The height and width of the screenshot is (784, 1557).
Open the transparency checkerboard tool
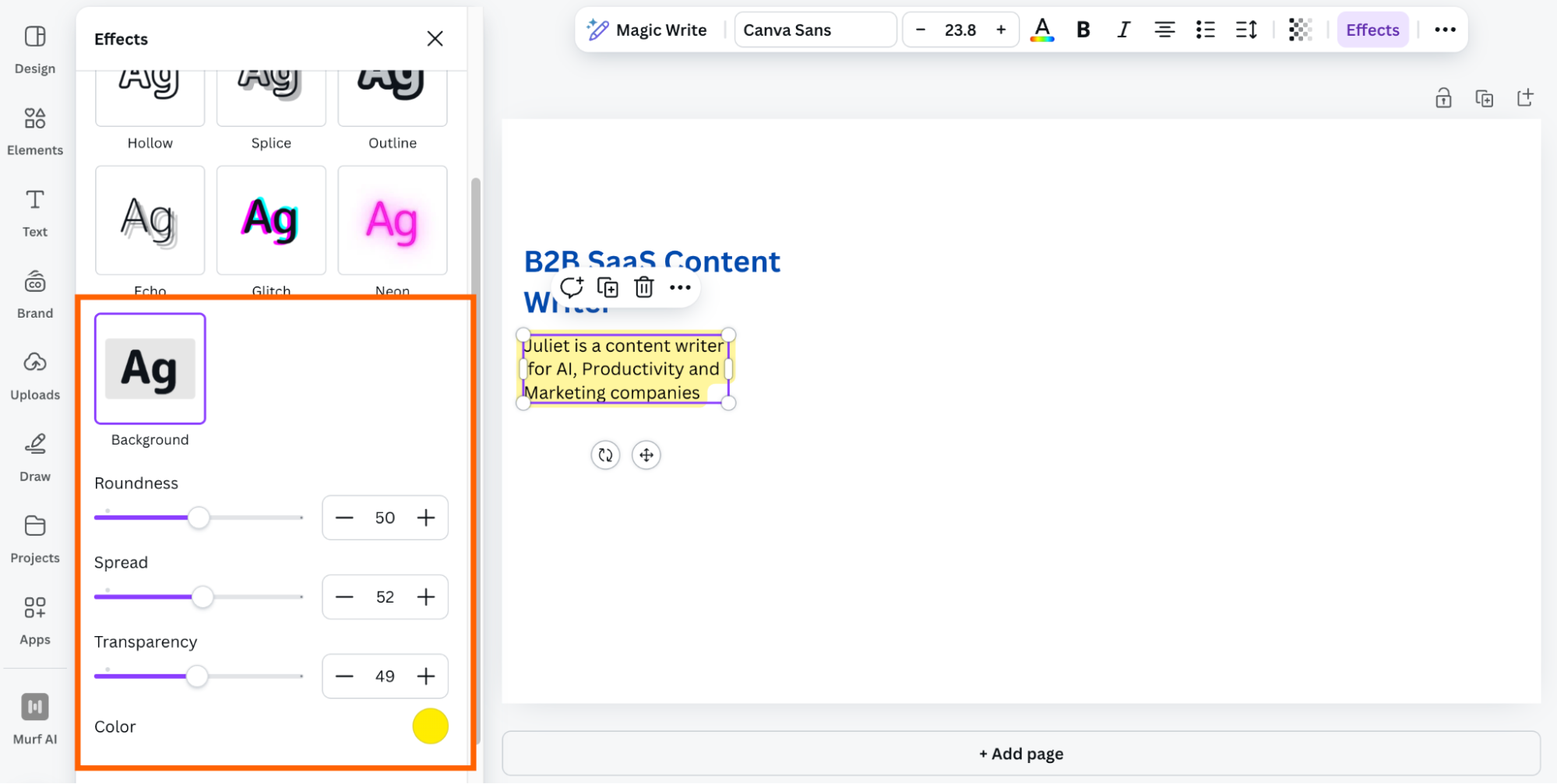tap(1300, 30)
